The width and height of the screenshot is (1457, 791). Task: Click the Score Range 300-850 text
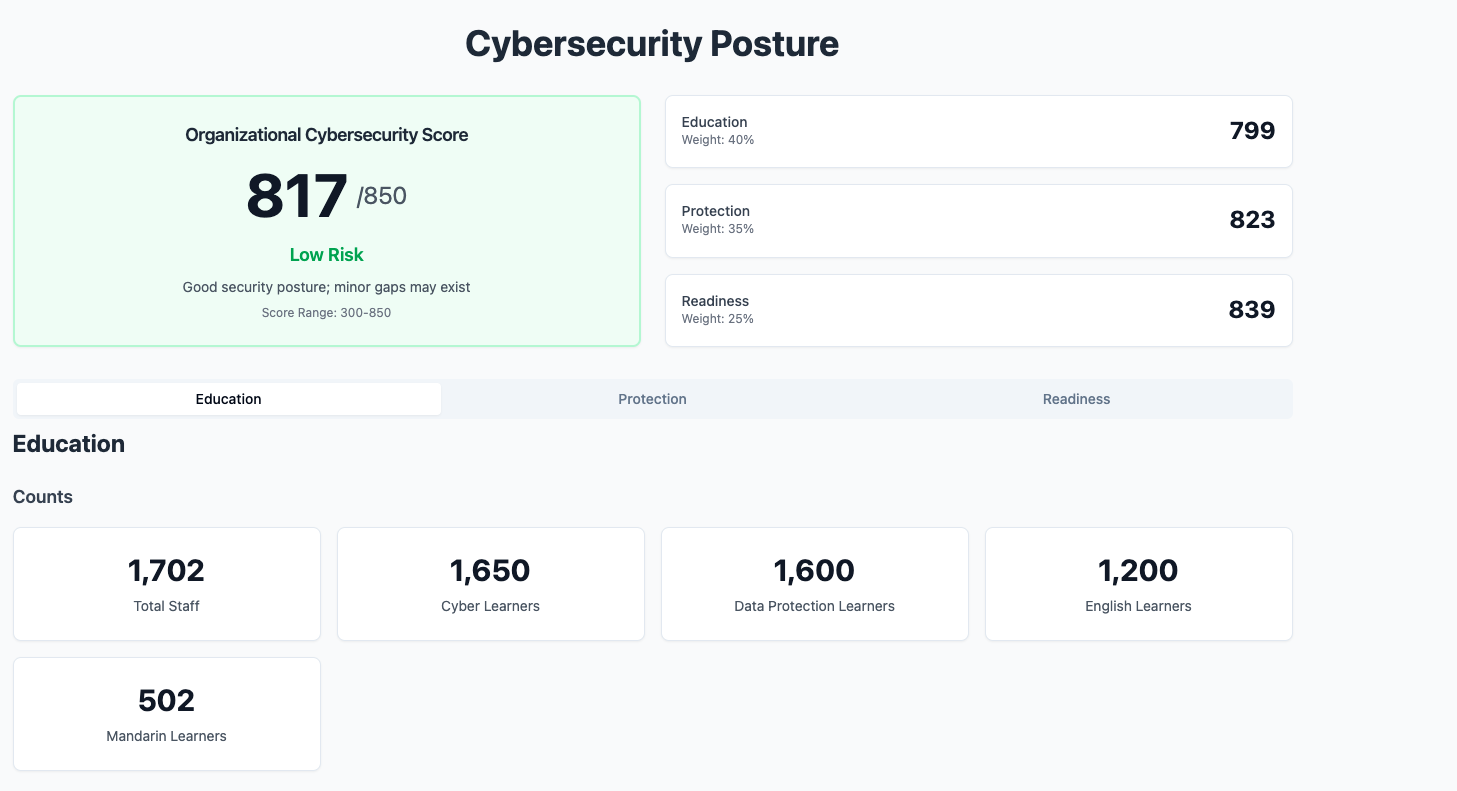(326, 313)
